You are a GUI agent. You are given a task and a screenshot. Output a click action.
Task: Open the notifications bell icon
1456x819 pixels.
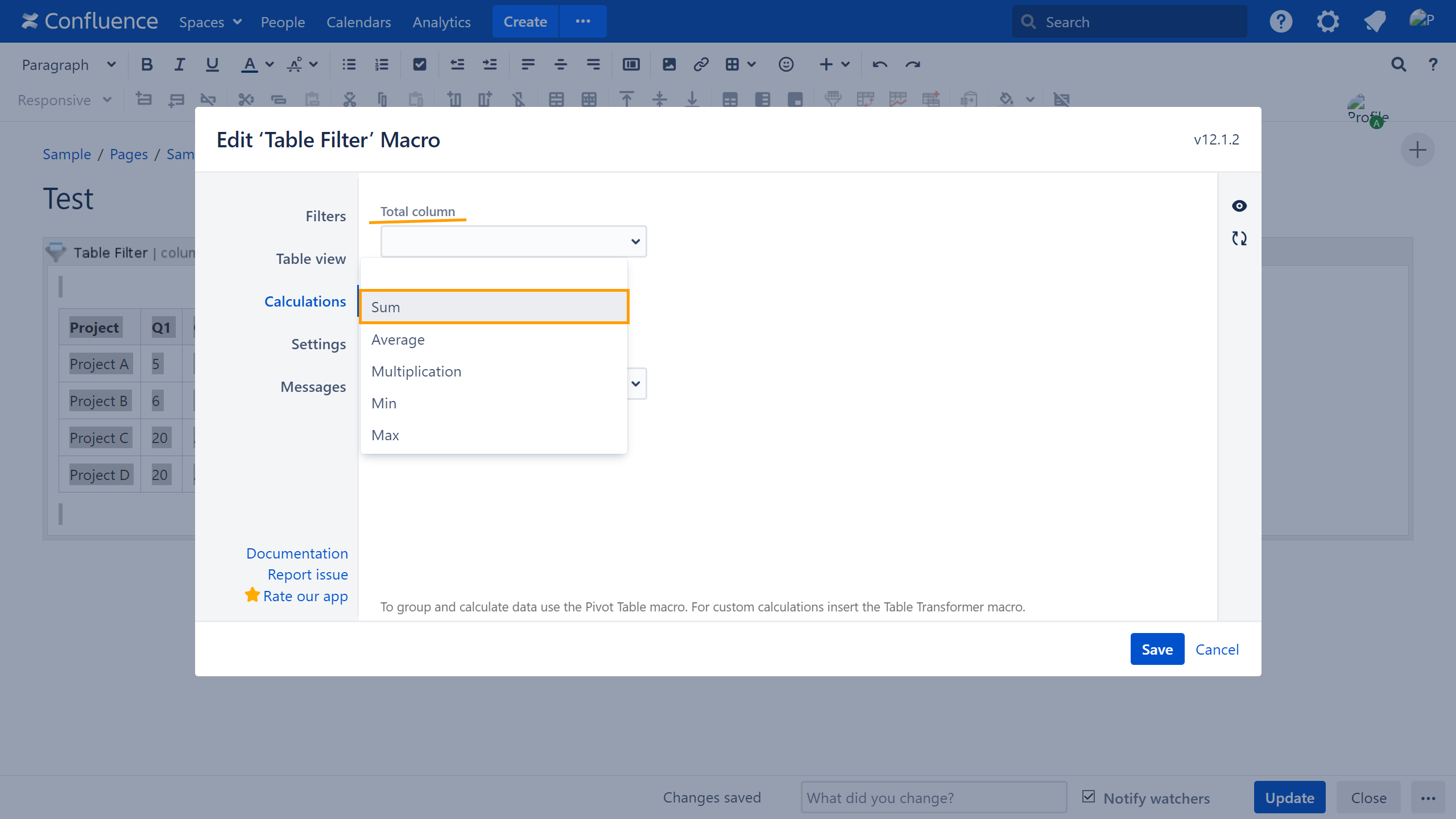[x=1374, y=22]
